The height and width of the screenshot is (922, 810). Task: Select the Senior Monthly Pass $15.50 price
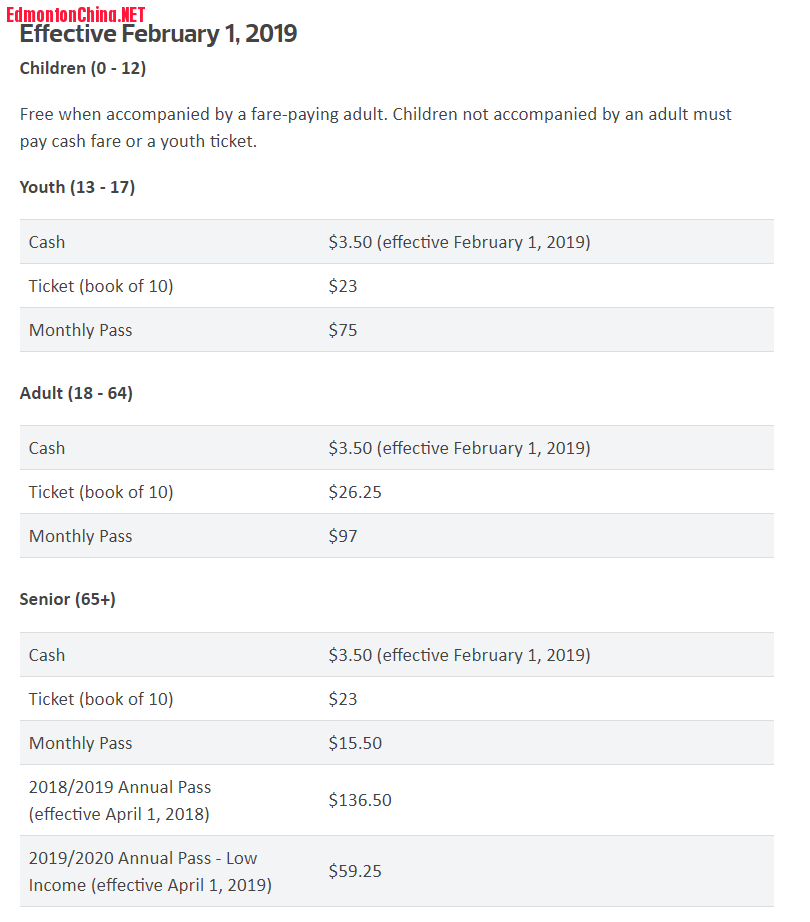[355, 743]
